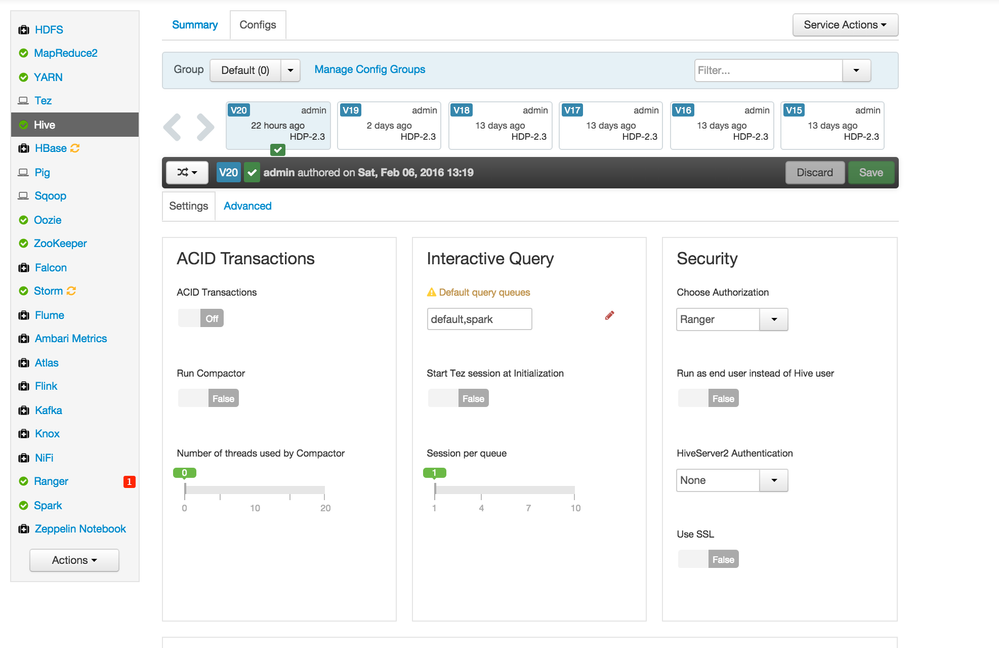Click the medkit icon beside Falcon

24,268
